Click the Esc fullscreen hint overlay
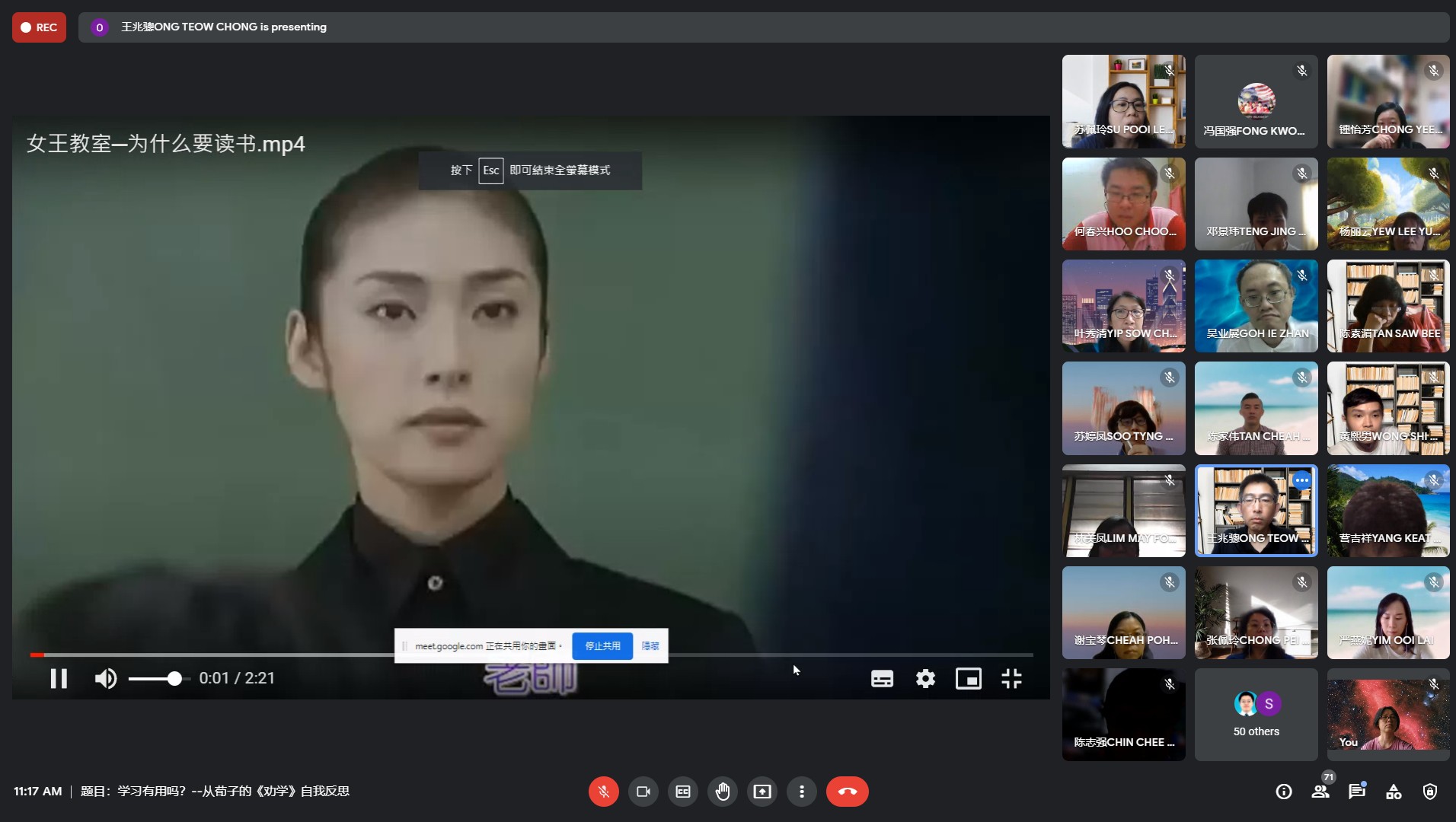This screenshot has width=1456, height=822. 530,170
